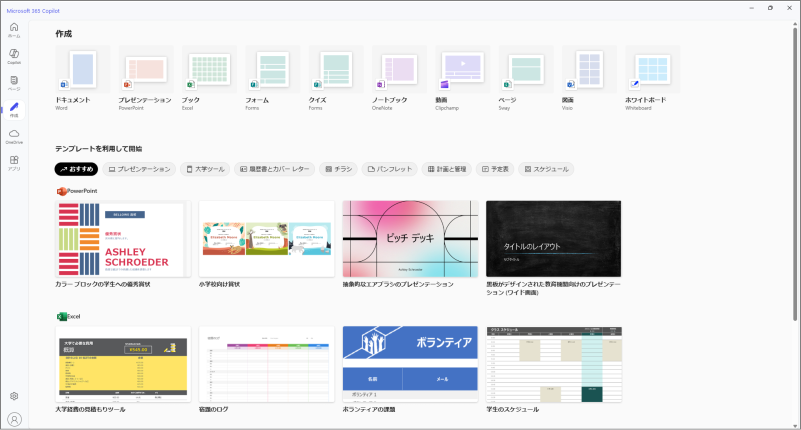Open the Ashley Schroeder color block award template

tap(123, 239)
